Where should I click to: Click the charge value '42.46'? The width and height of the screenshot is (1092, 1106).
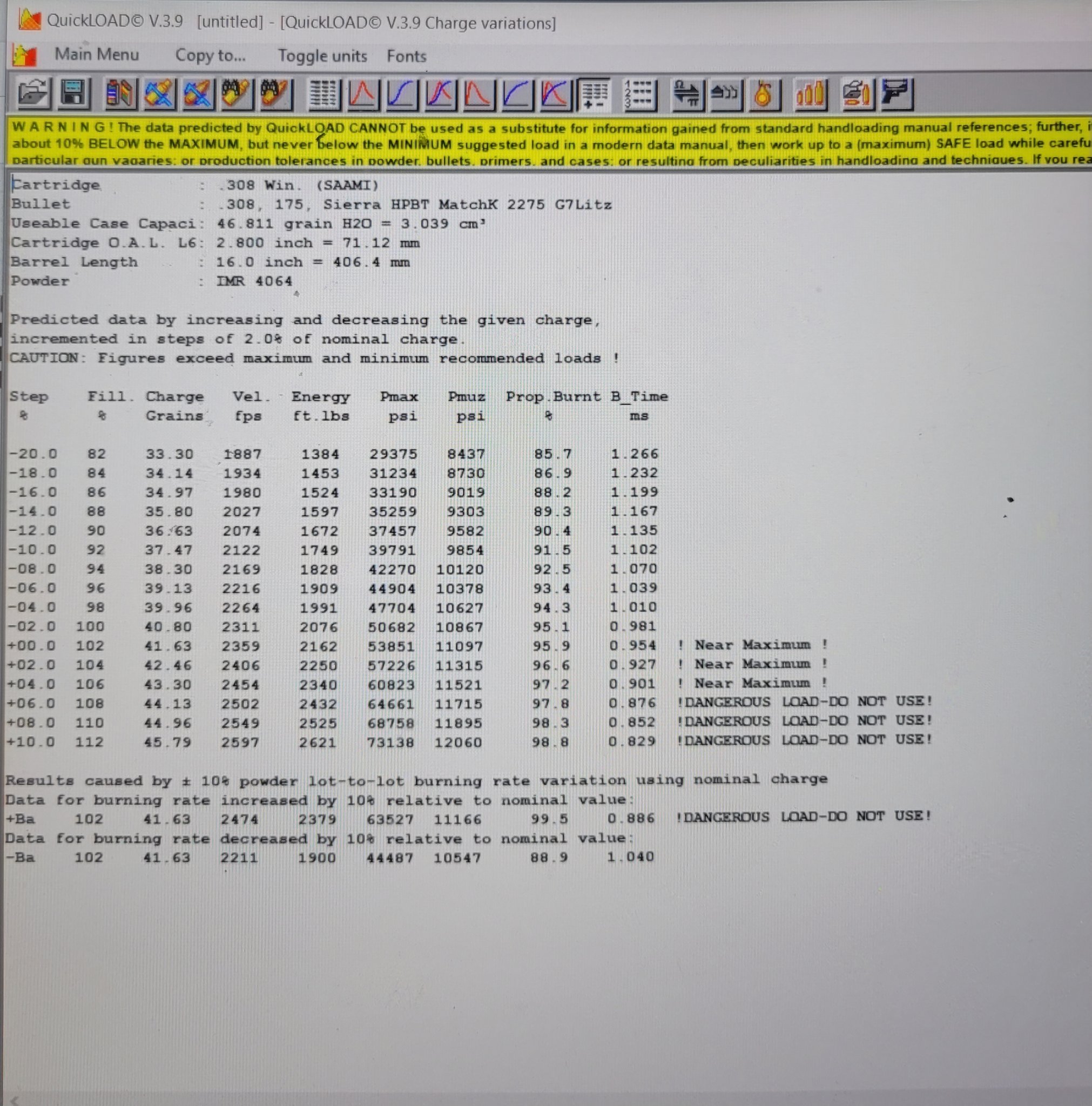tap(168, 665)
